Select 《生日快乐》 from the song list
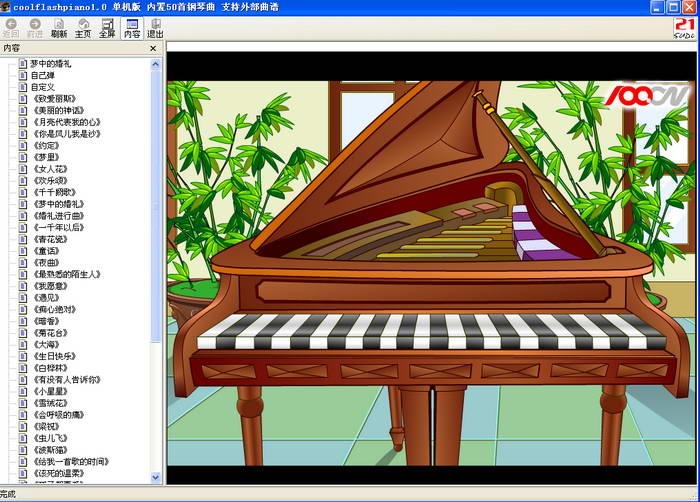 pyautogui.click(x=55, y=356)
